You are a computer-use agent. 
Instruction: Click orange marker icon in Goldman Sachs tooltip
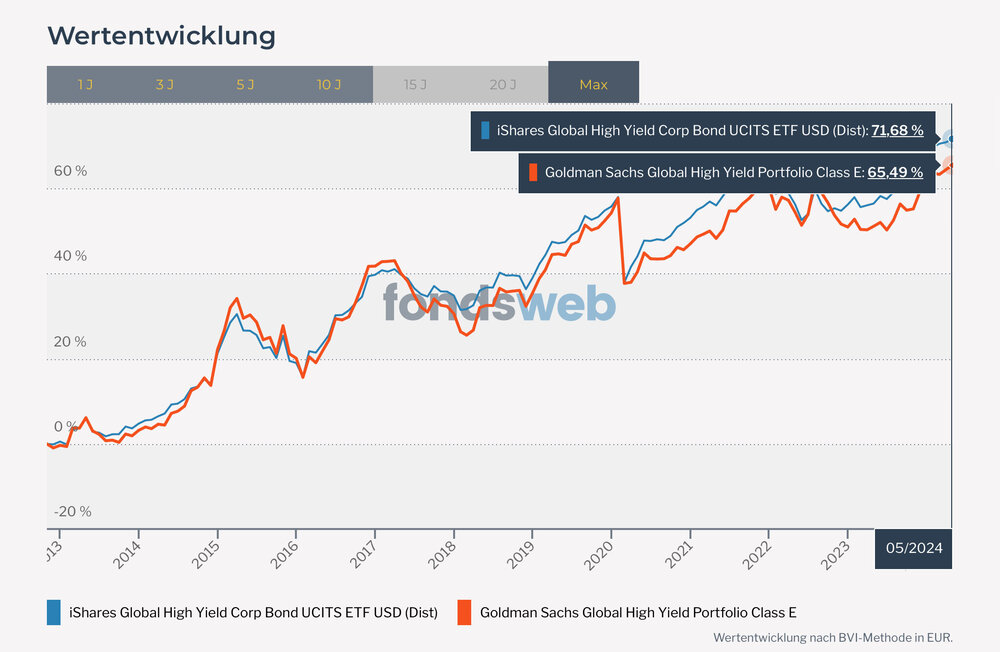[534, 172]
